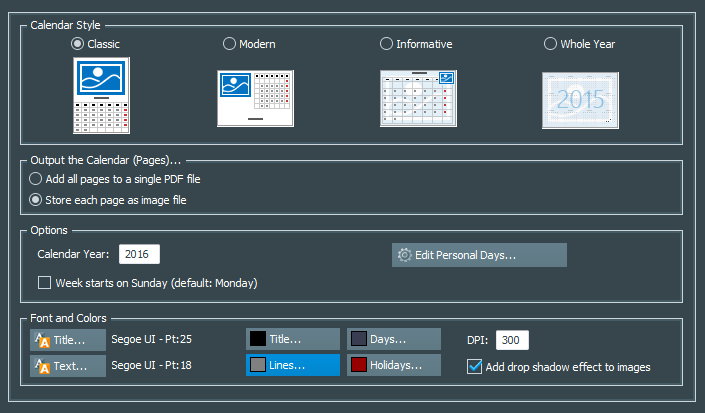Open Edit Personal Days dialog

pos(479,255)
